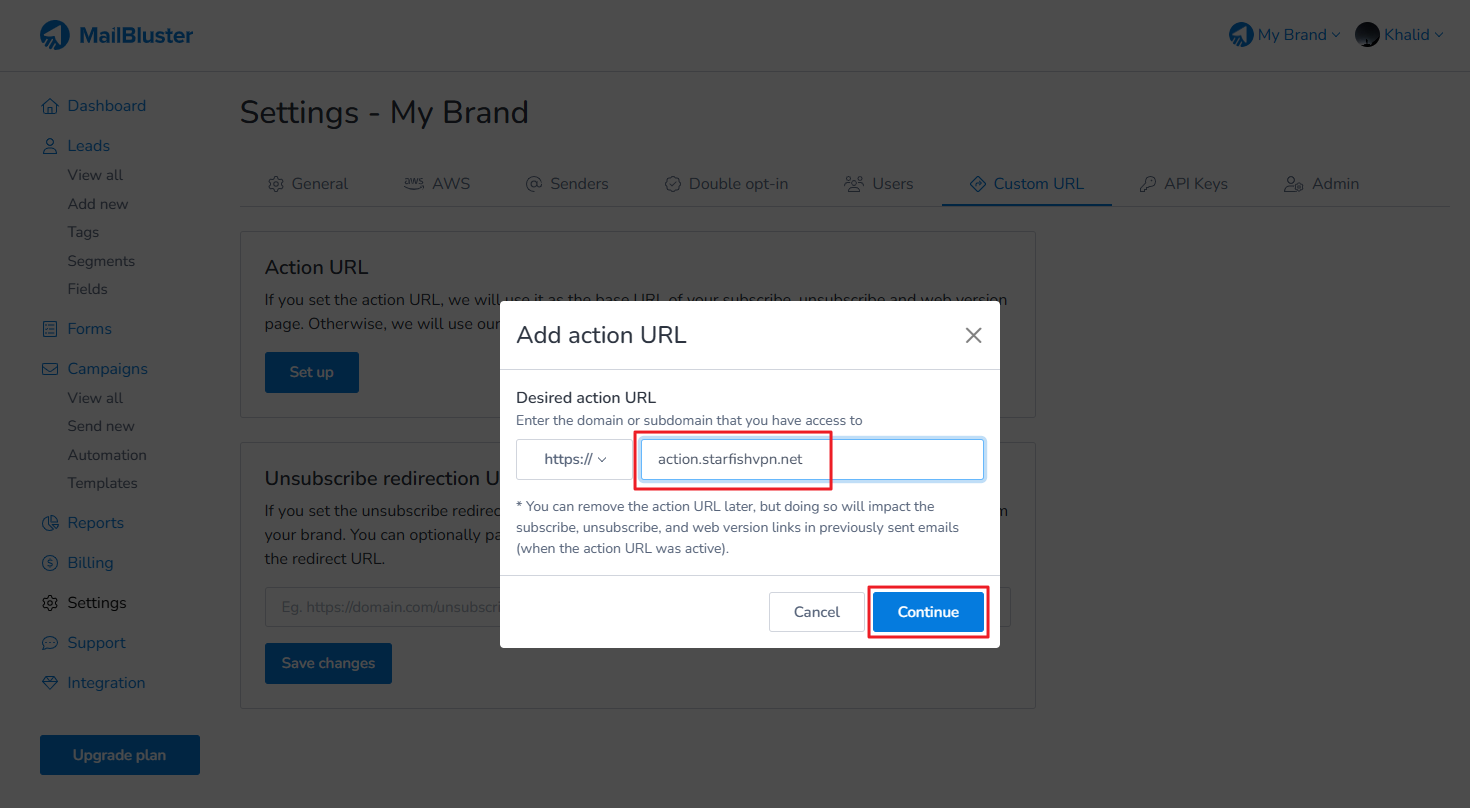The width and height of the screenshot is (1470, 808).
Task: Click the Support chat bubble icon
Action: [50, 643]
